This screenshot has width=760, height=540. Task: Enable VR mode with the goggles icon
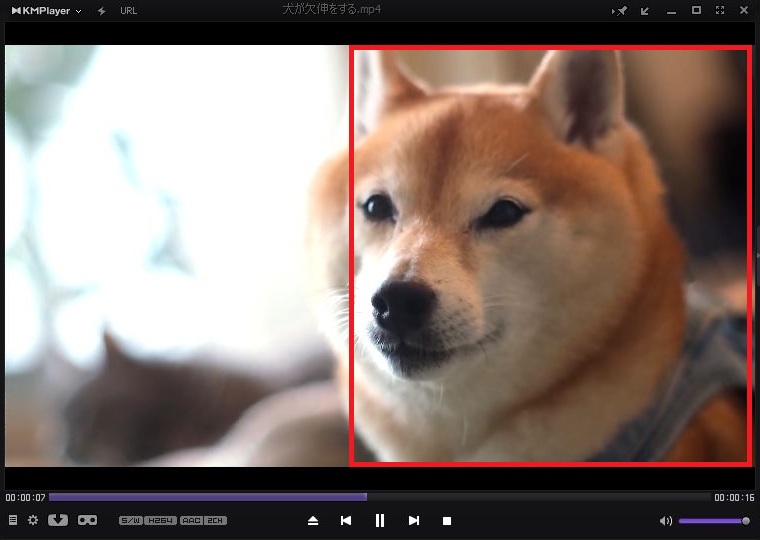point(87,520)
